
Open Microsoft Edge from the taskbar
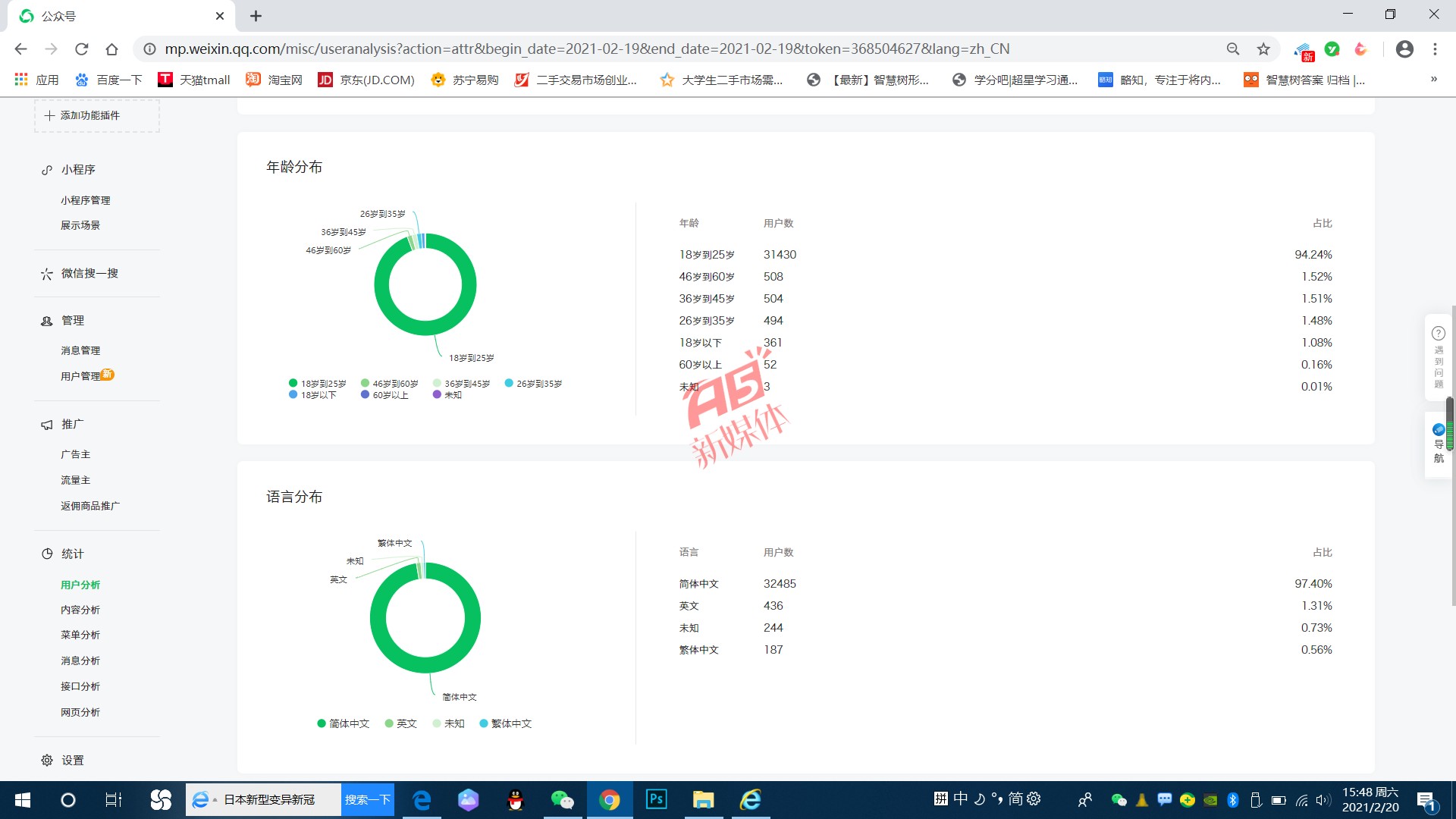pyautogui.click(x=422, y=800)
